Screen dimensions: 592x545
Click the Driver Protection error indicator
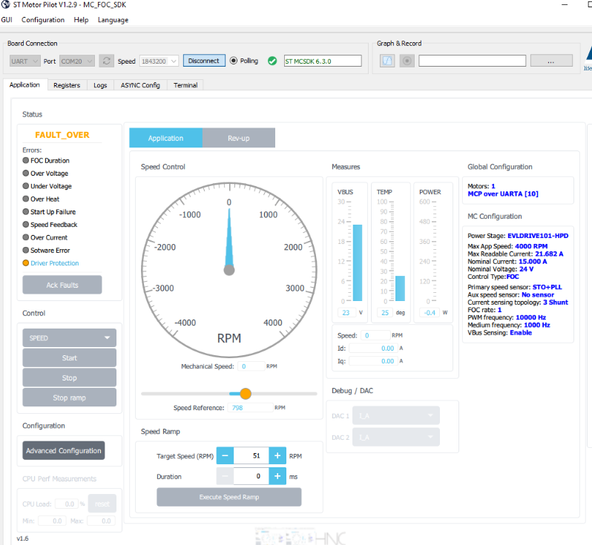click(x=26, y=263)
